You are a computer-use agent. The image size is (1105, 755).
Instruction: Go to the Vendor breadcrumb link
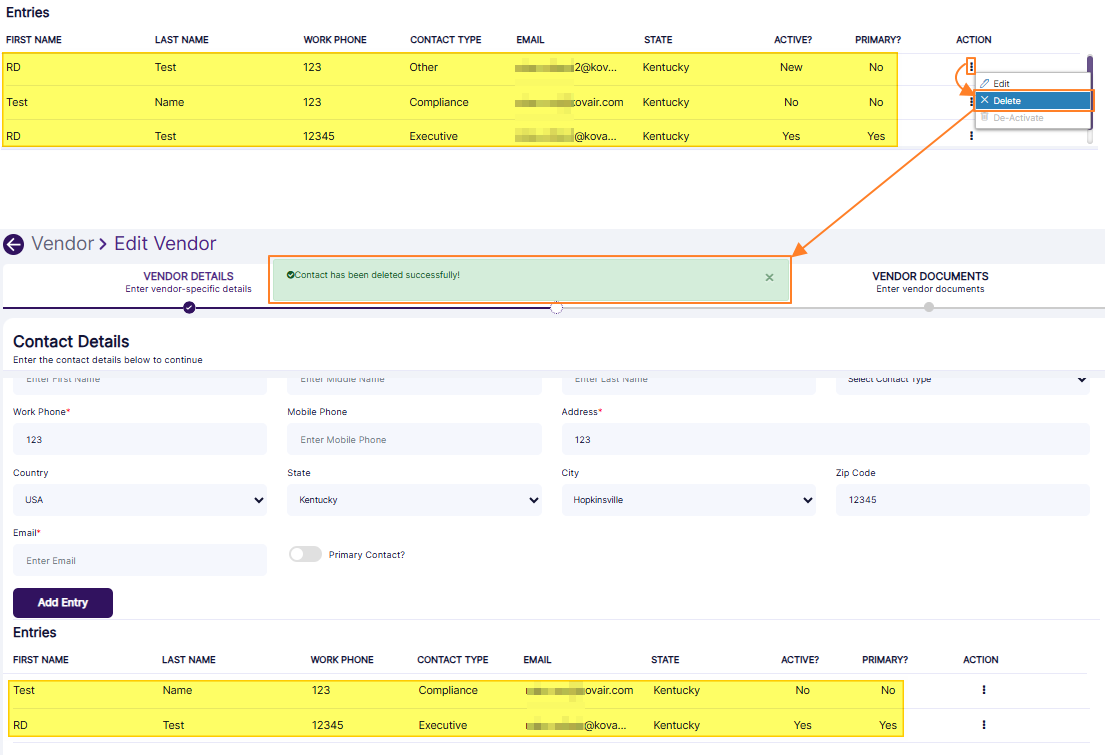(62, 244)
